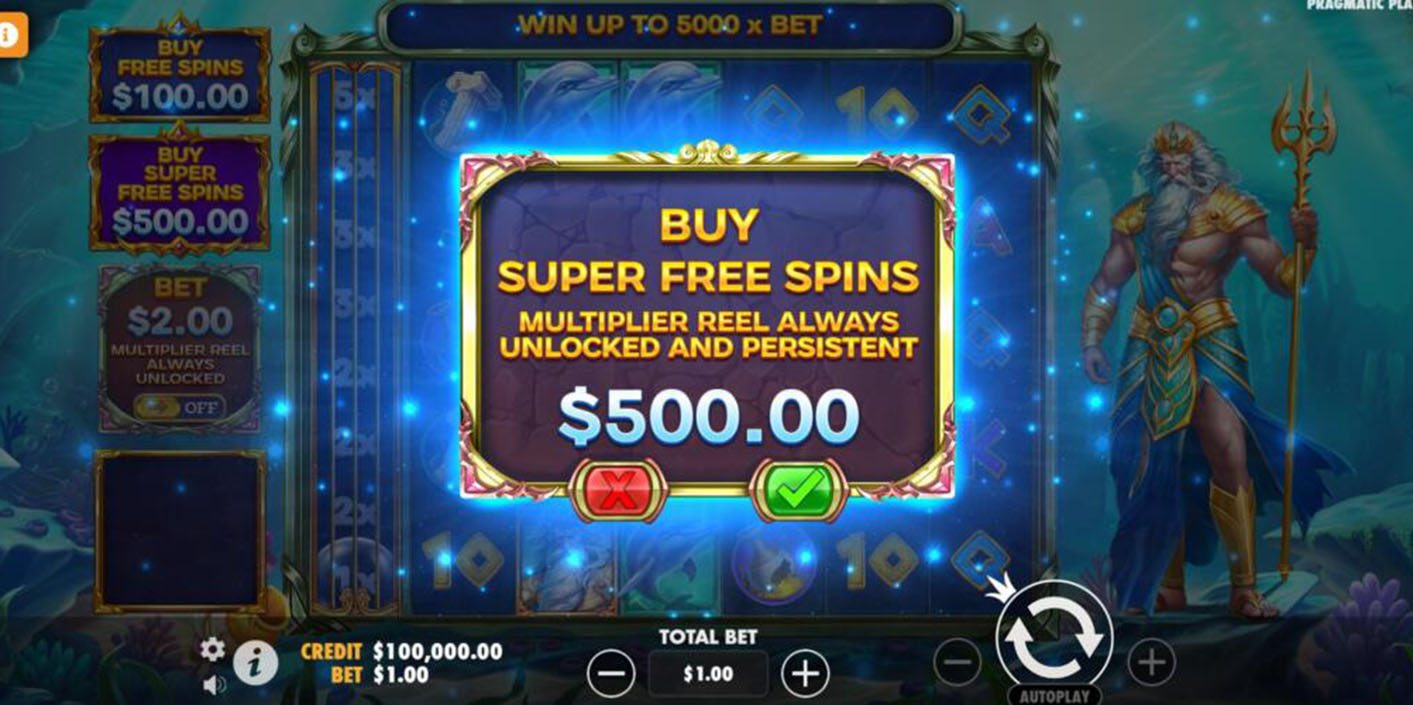Confirm purchase with the green checkmark button
This screenshot has width=1413, height=705.
point(798,490)
